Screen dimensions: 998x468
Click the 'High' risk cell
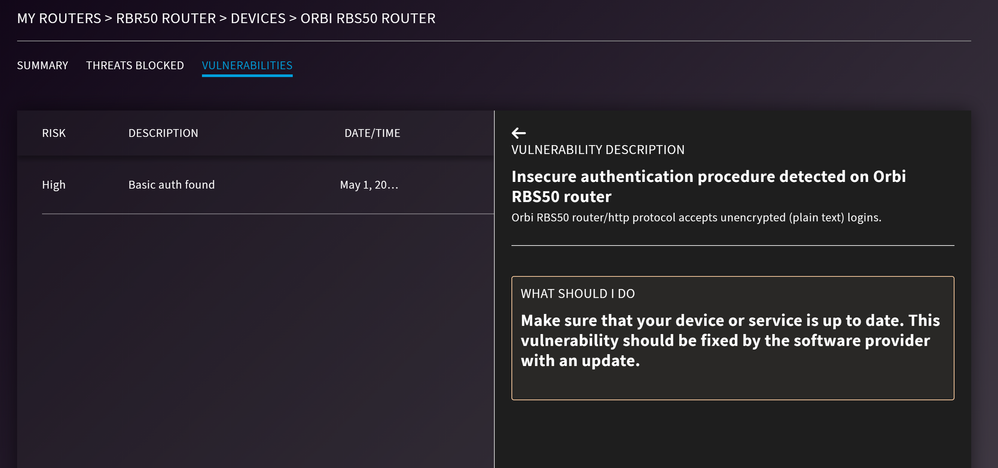tap(53, 185)
